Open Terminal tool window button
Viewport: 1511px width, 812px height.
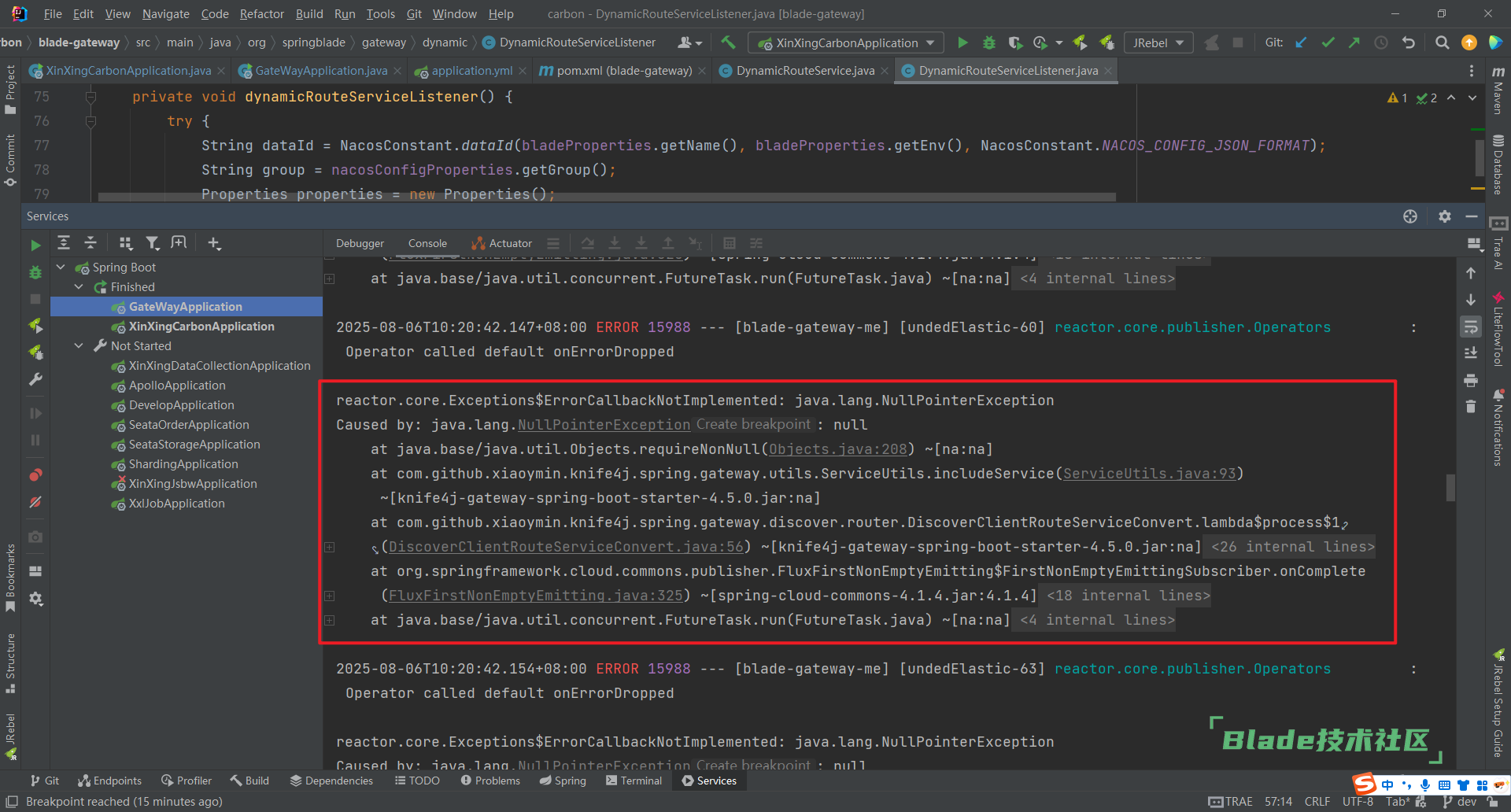click(x=634, y=781)
